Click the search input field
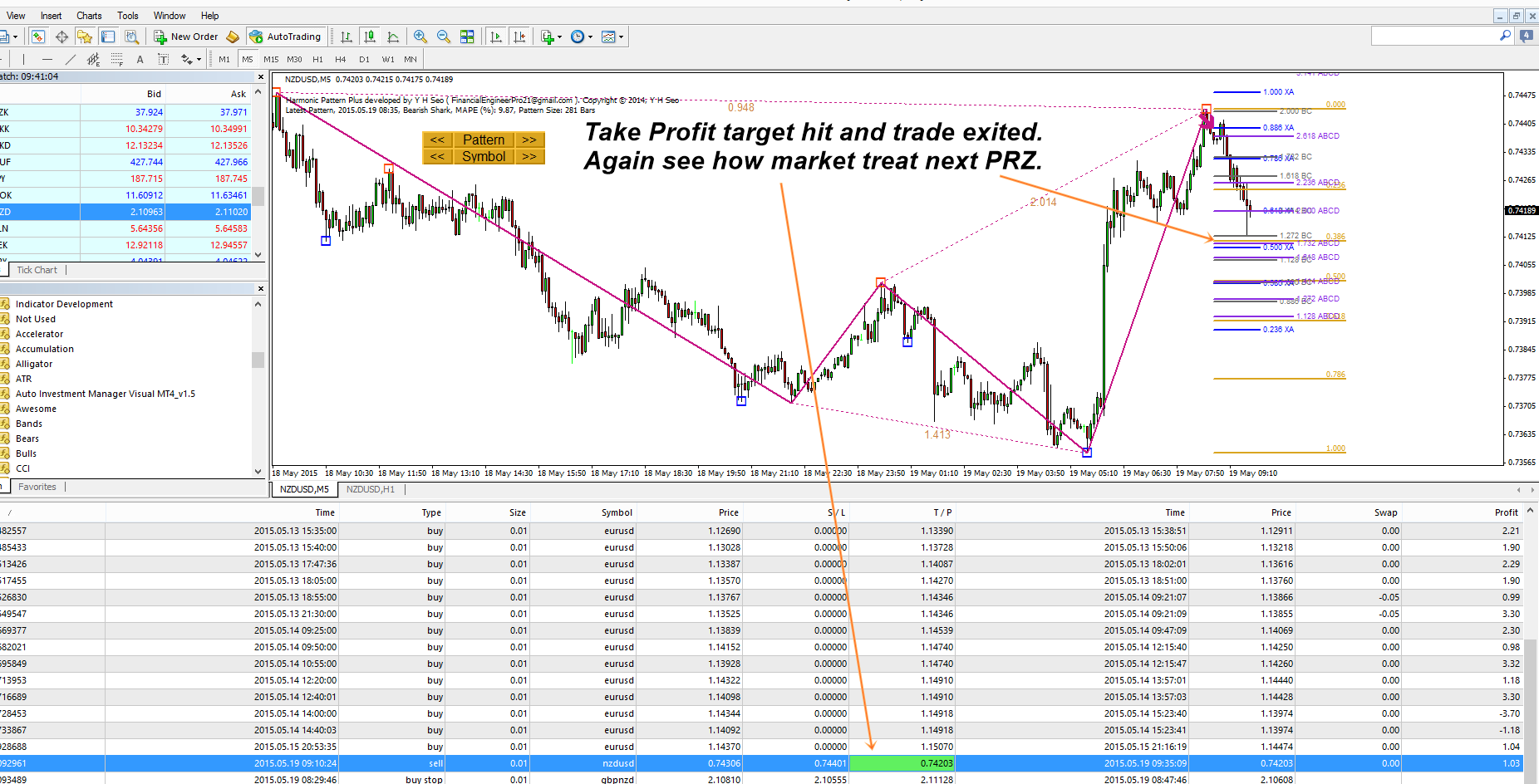 coord(1434,36)
